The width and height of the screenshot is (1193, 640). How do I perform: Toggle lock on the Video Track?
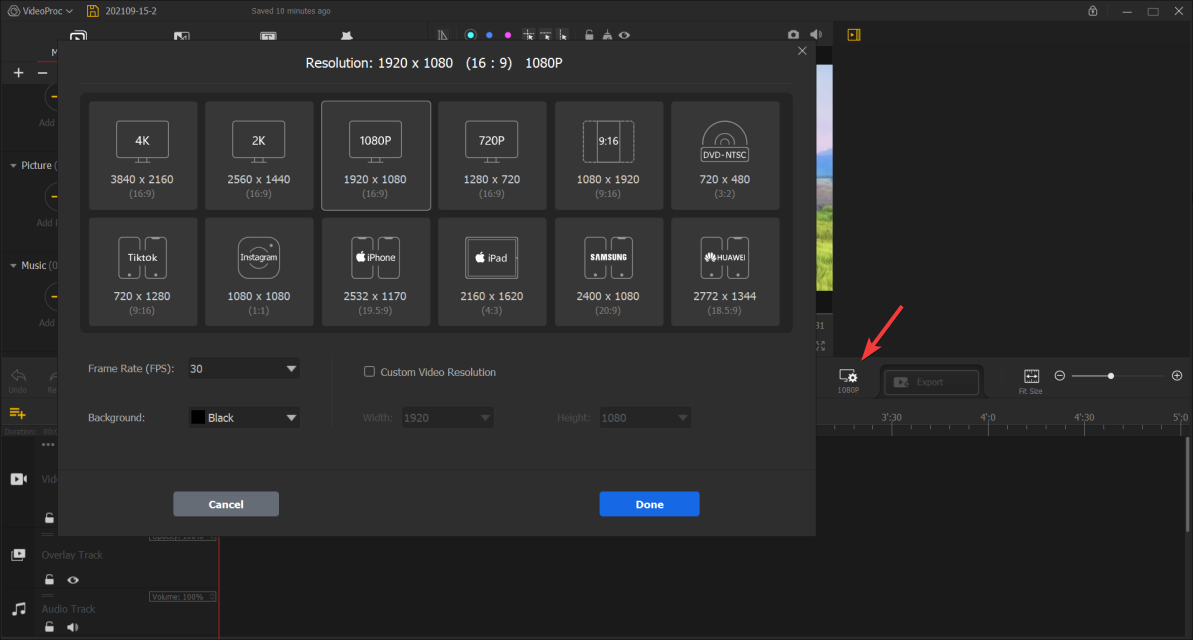tap(49, 518)
